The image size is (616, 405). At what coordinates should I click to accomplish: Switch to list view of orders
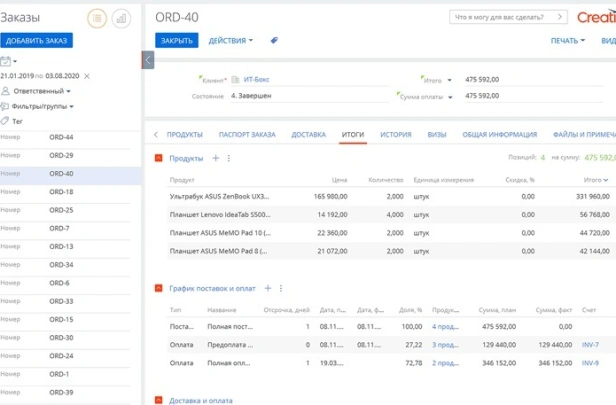tap(97, 17)
